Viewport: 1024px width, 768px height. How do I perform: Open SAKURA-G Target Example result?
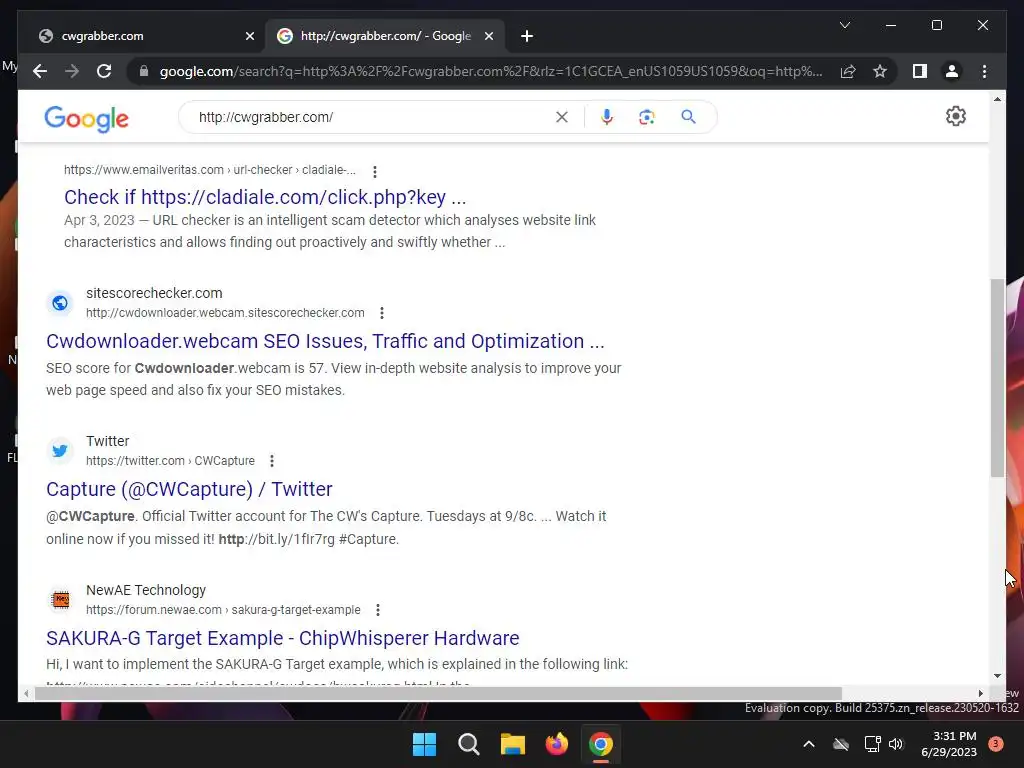[283, 638]
